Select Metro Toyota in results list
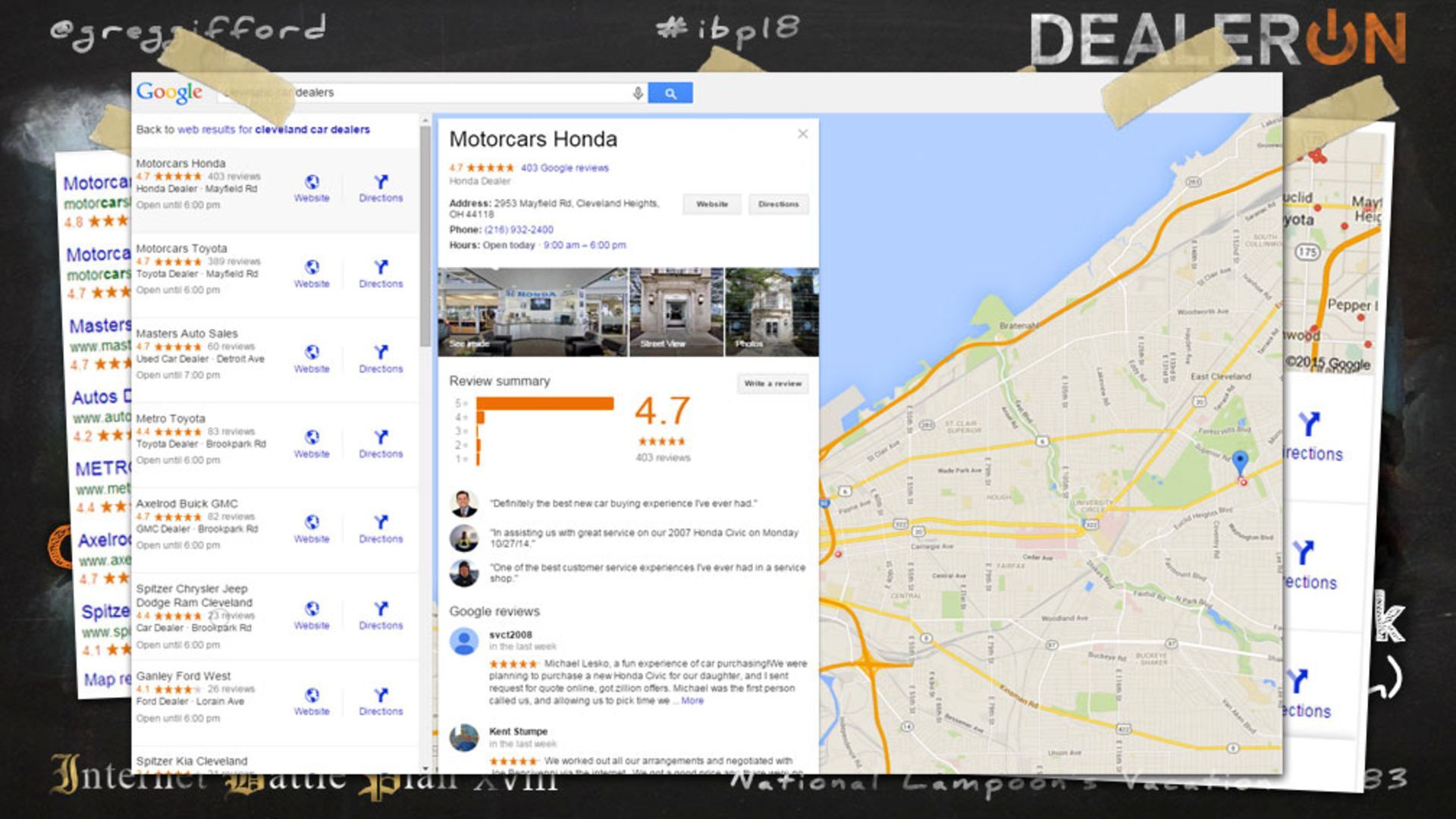 pos(171,418)
